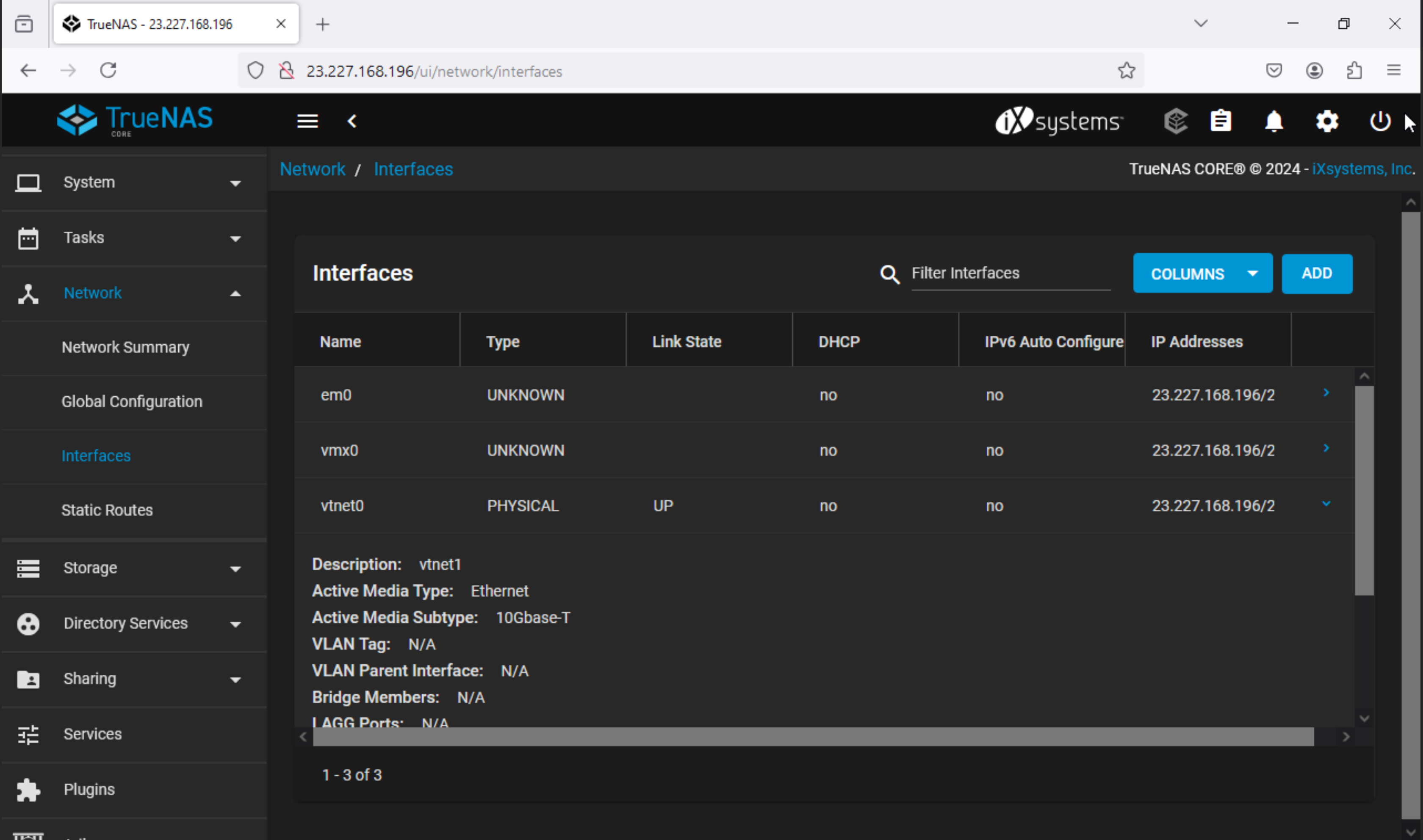Viewport: 1423px width, 840px height.
Task: Open the settings gear icon in top bar
Action: (x=1327, y=121)
